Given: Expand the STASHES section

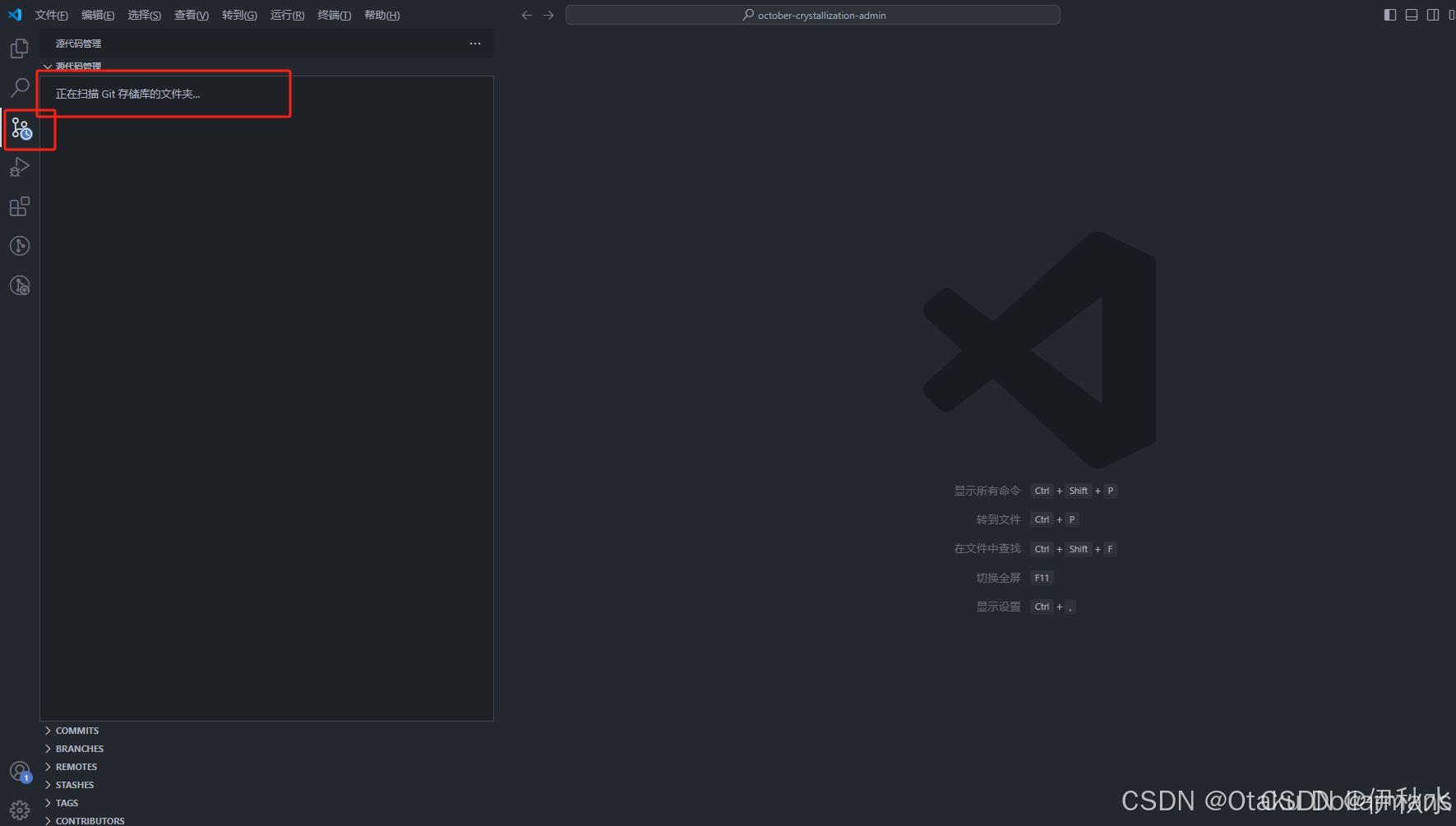Looking at the screenshot, I should [266, 785].
